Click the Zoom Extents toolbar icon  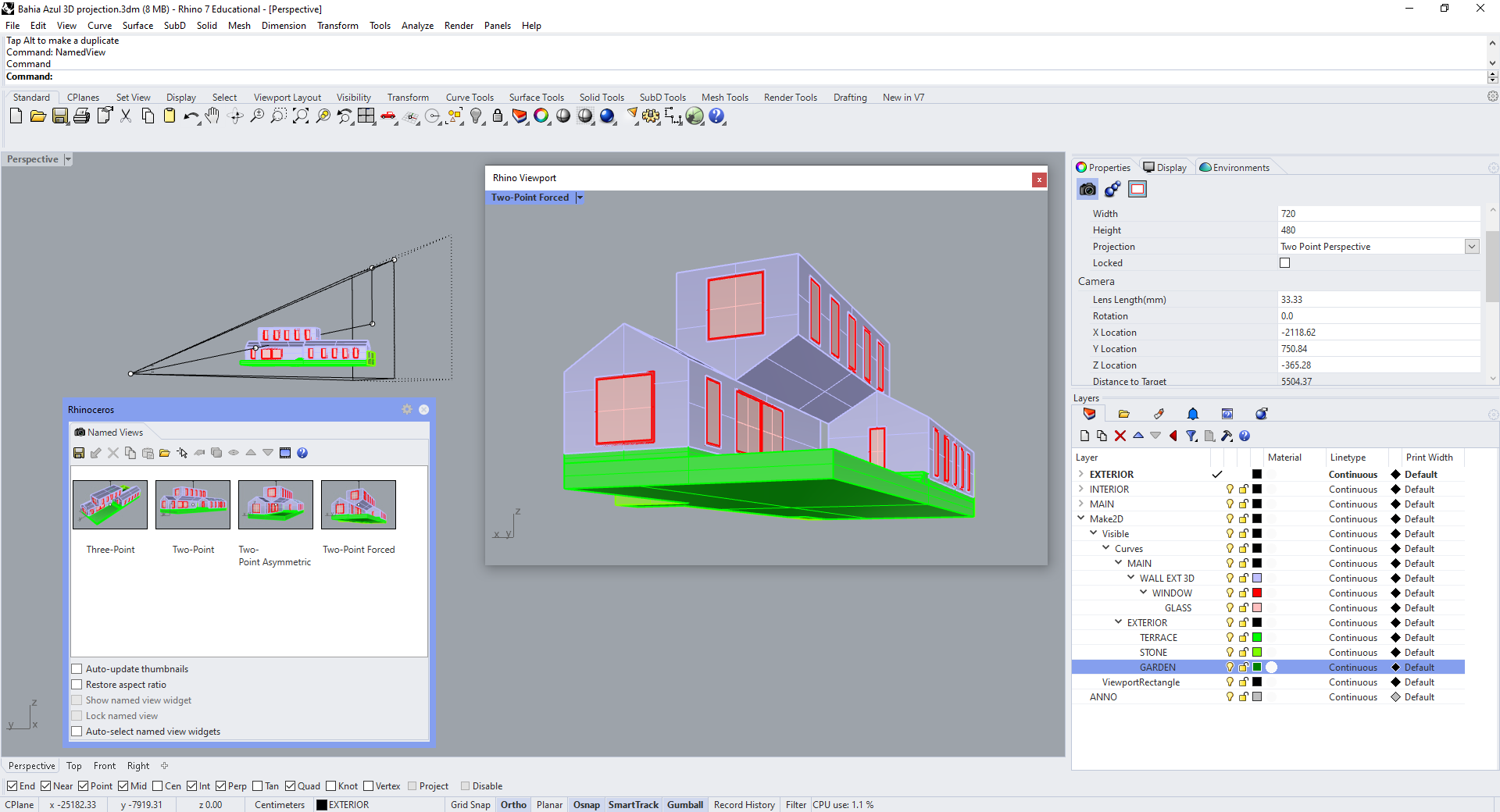[x=301, y=116]
